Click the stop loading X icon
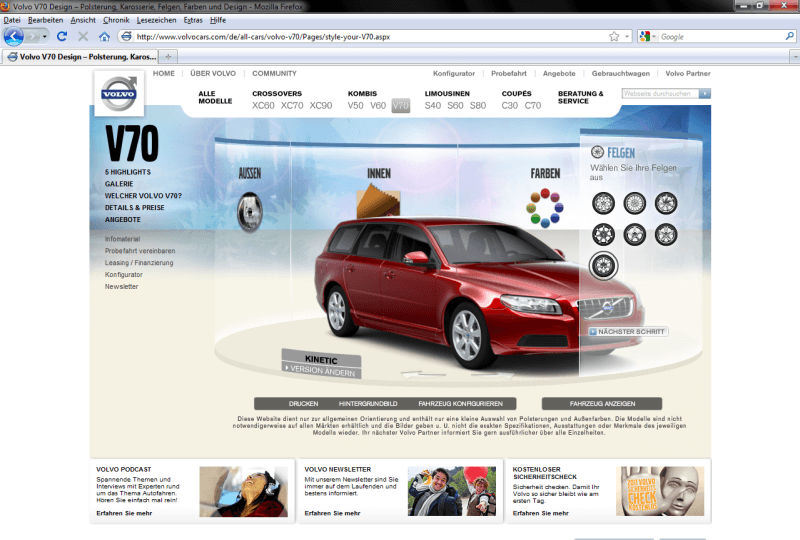This screenshot has height=540, width=800. (83, 36)
